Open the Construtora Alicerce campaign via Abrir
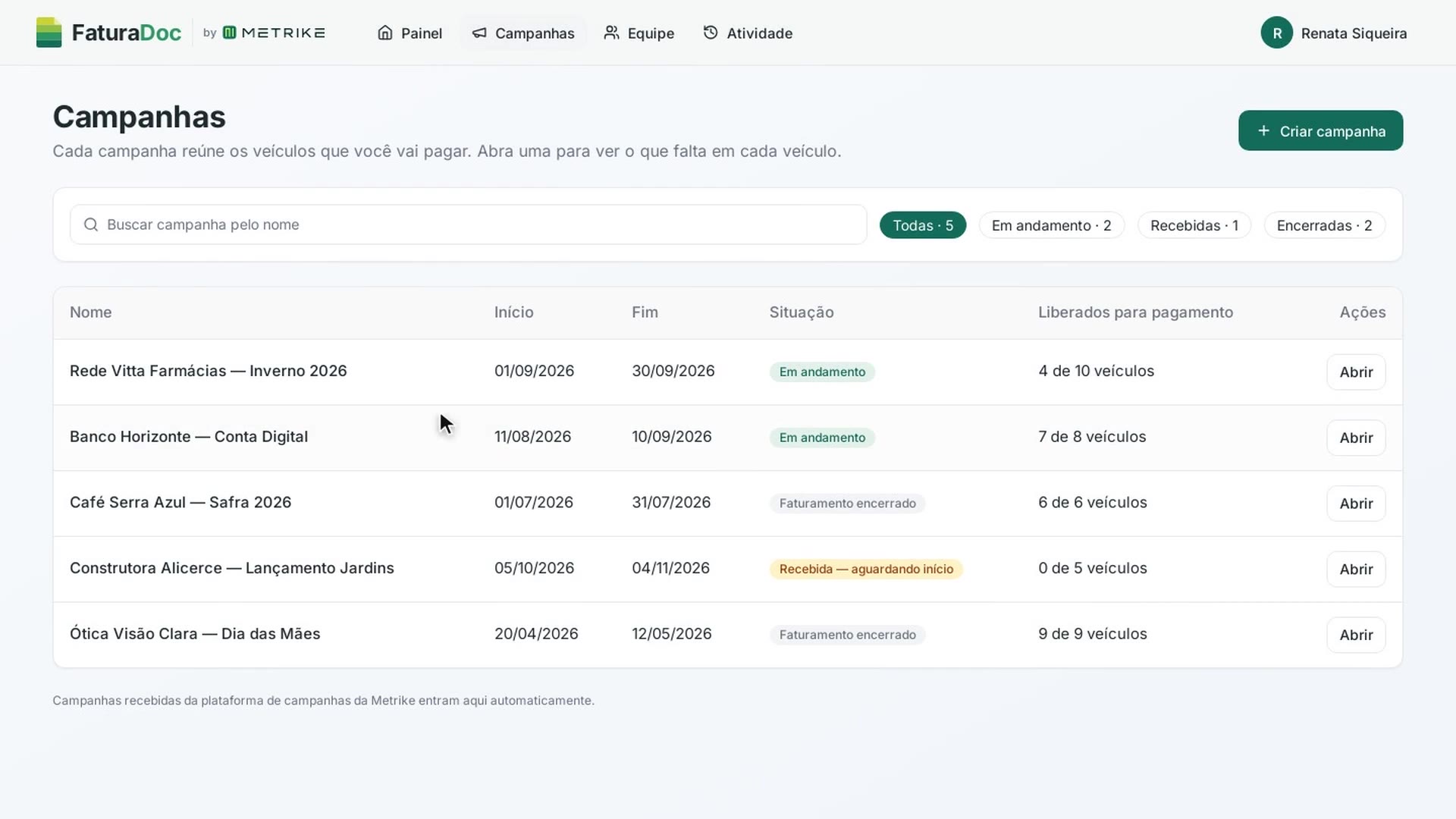This screenshot has width=1456, height=819. pos(1356,569)
